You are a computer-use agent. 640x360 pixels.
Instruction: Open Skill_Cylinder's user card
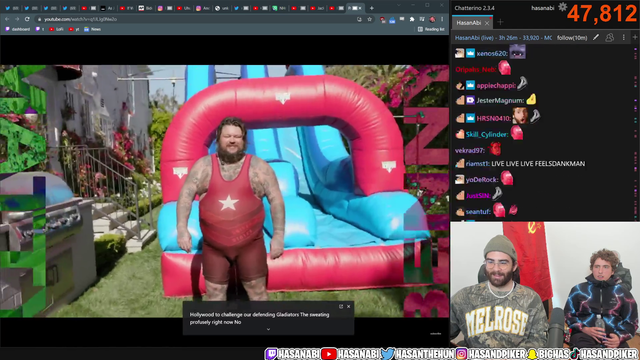[x=487, y=134]
